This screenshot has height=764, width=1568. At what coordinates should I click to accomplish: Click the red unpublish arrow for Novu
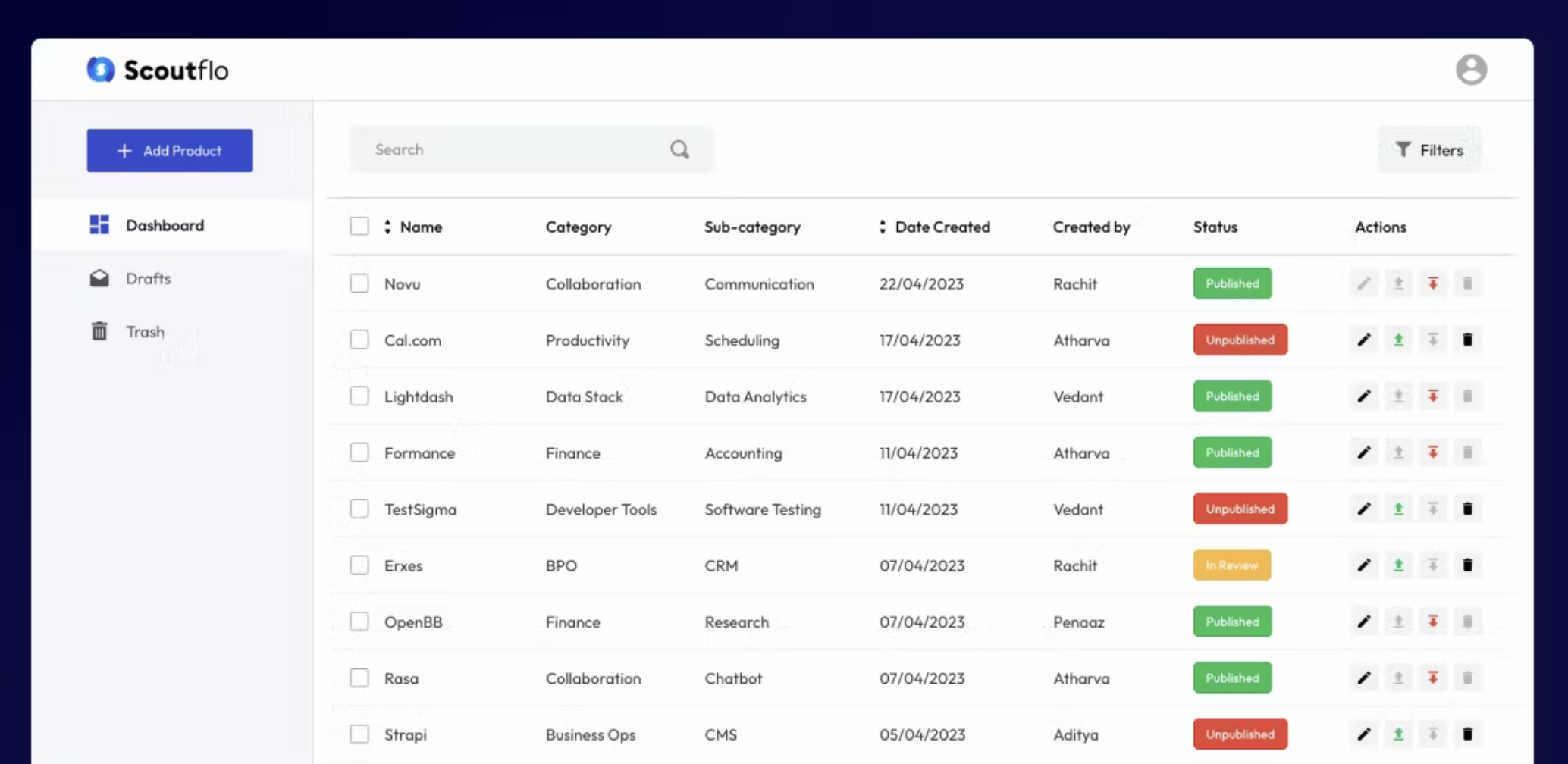[x=1433, y=283]
